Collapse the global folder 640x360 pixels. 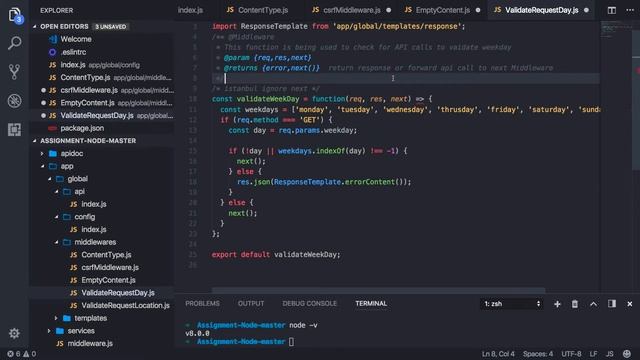[x=49, y=179]
